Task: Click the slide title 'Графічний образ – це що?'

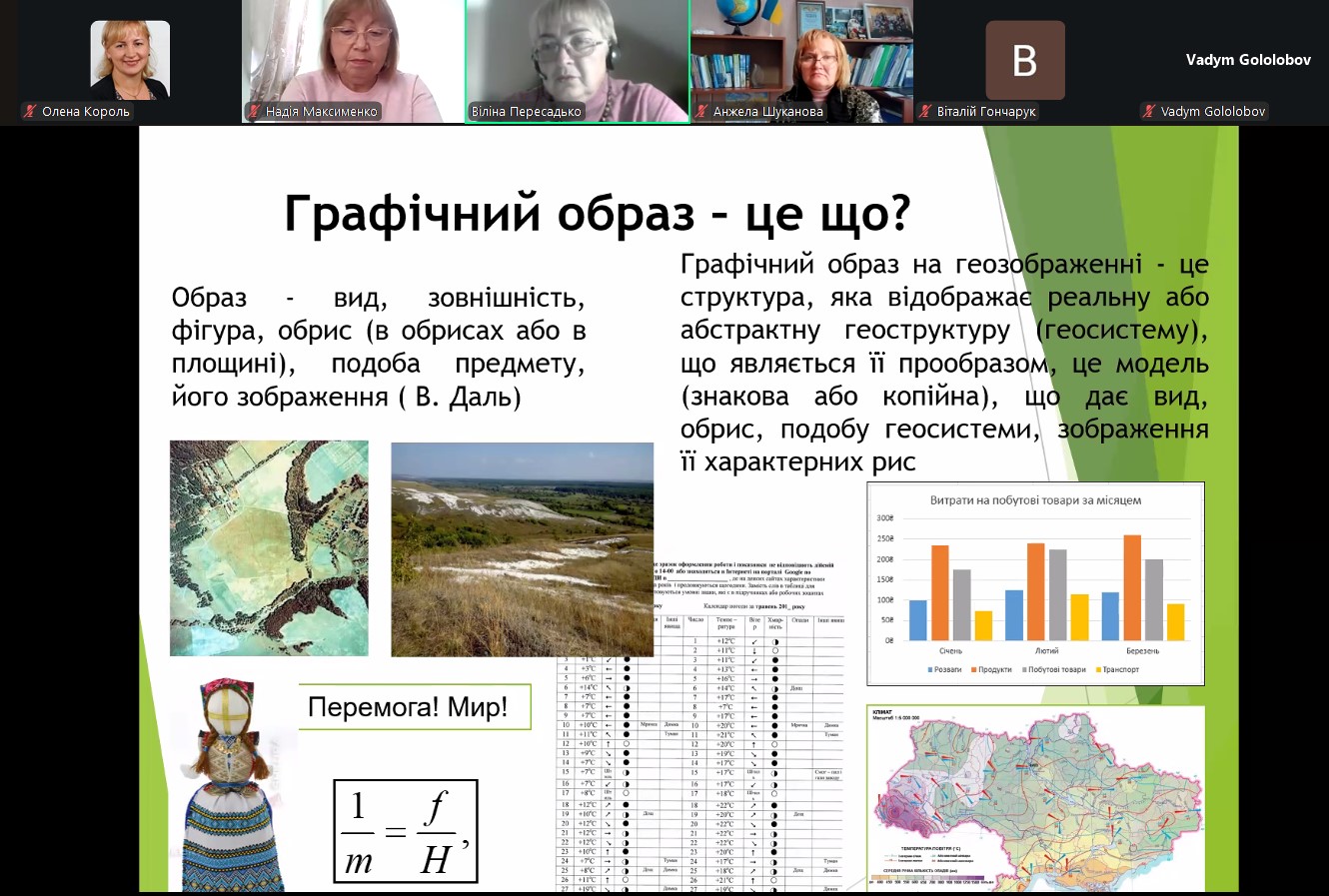Action: tap(597, 213)
